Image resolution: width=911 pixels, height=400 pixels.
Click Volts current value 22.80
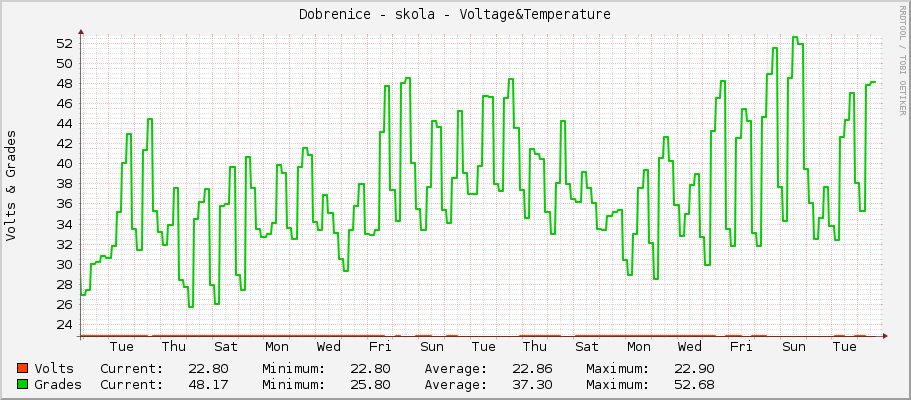209,369
